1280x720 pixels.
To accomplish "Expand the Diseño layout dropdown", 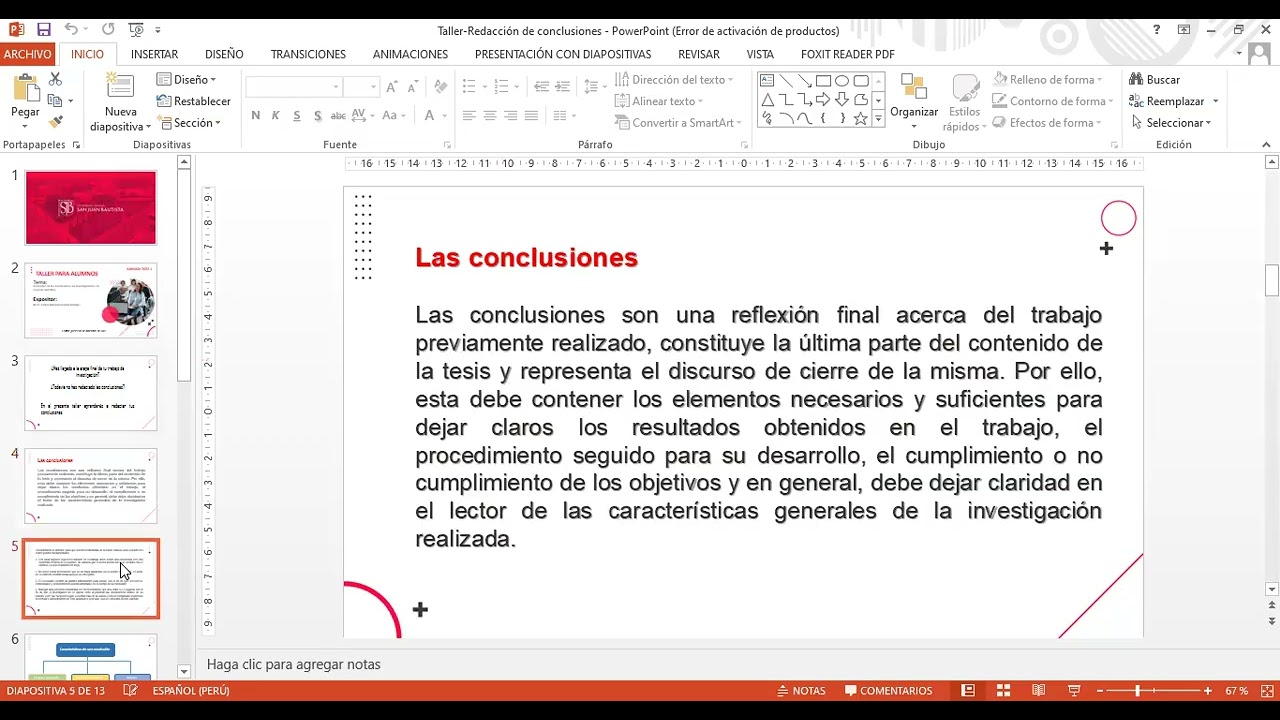I will click(x=186, y=79).
